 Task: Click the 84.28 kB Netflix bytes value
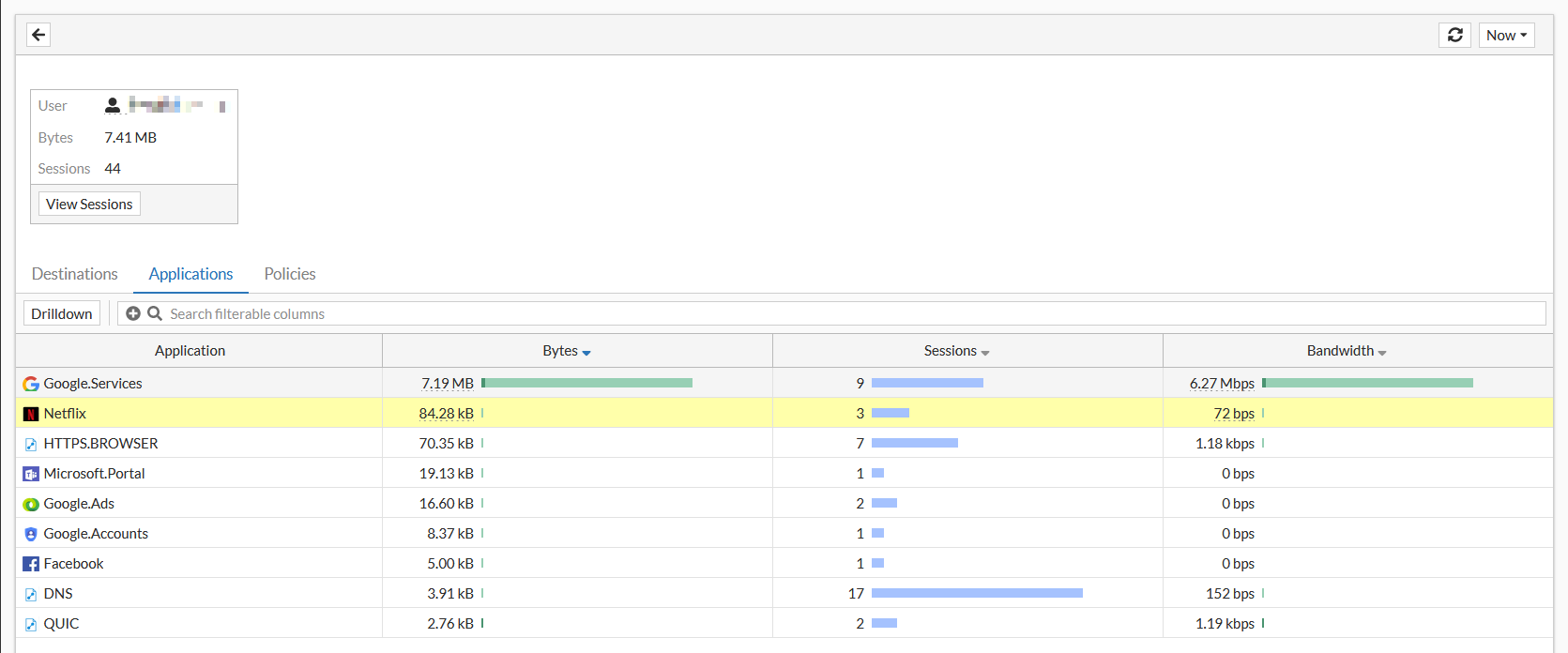pos(446,413)
